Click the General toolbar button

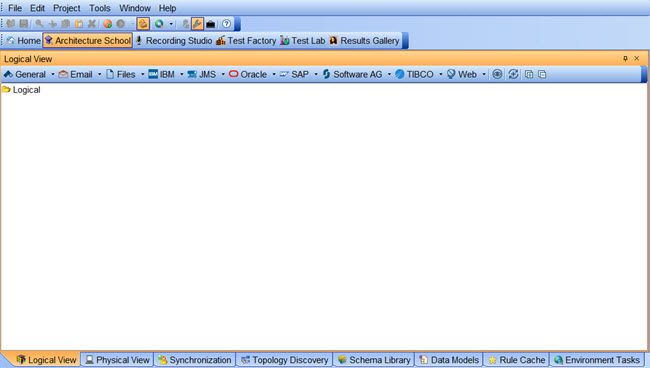(25, 75)
